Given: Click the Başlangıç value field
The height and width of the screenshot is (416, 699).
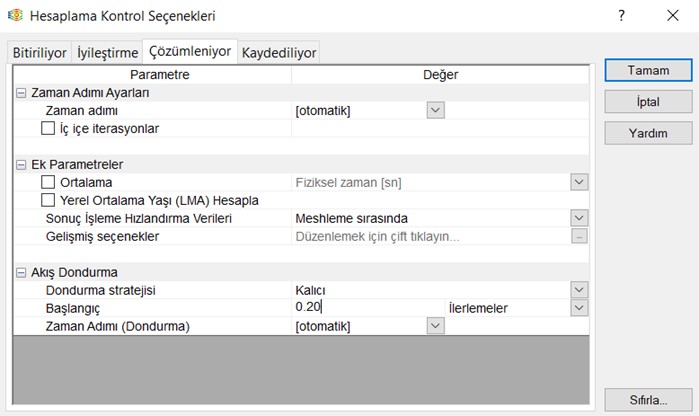Looking at the screenshot, I should point(366,308).
